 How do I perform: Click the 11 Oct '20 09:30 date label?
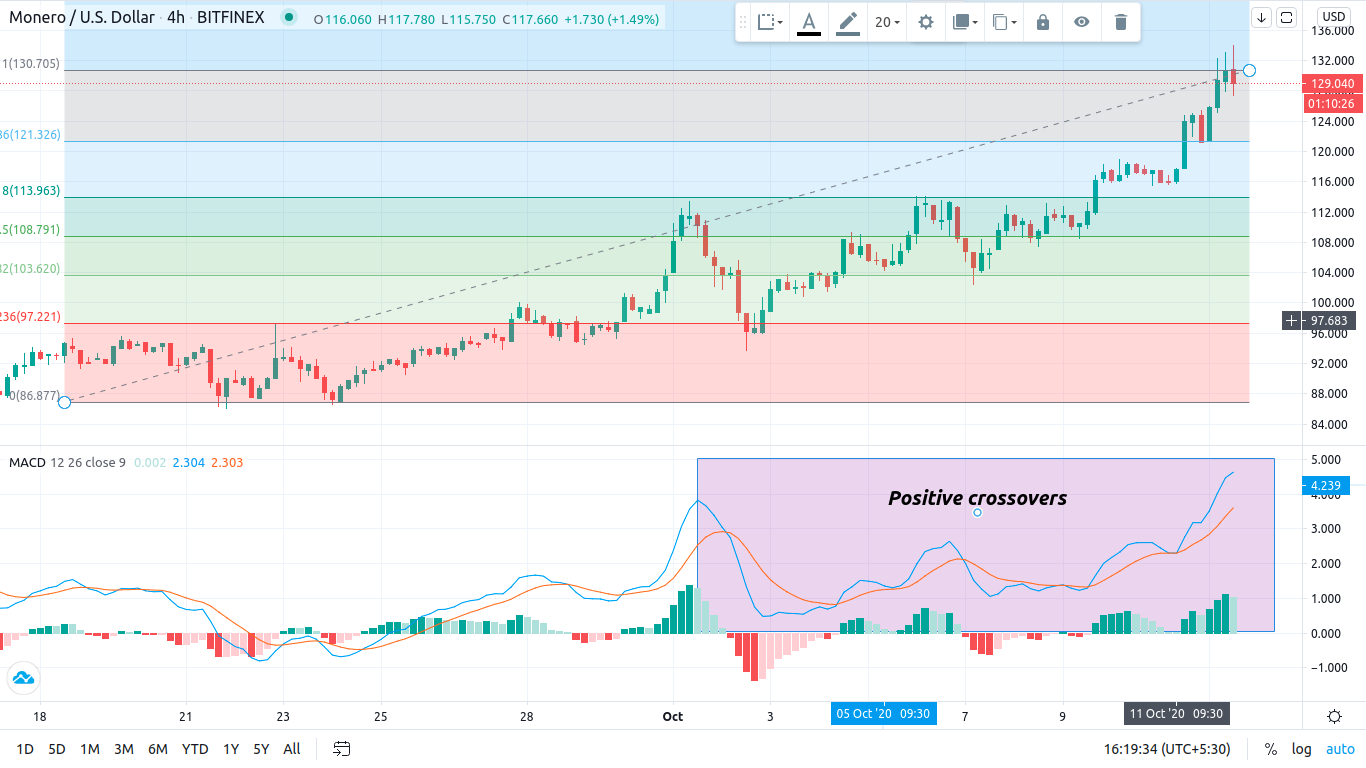click(x=1177, y=714)
